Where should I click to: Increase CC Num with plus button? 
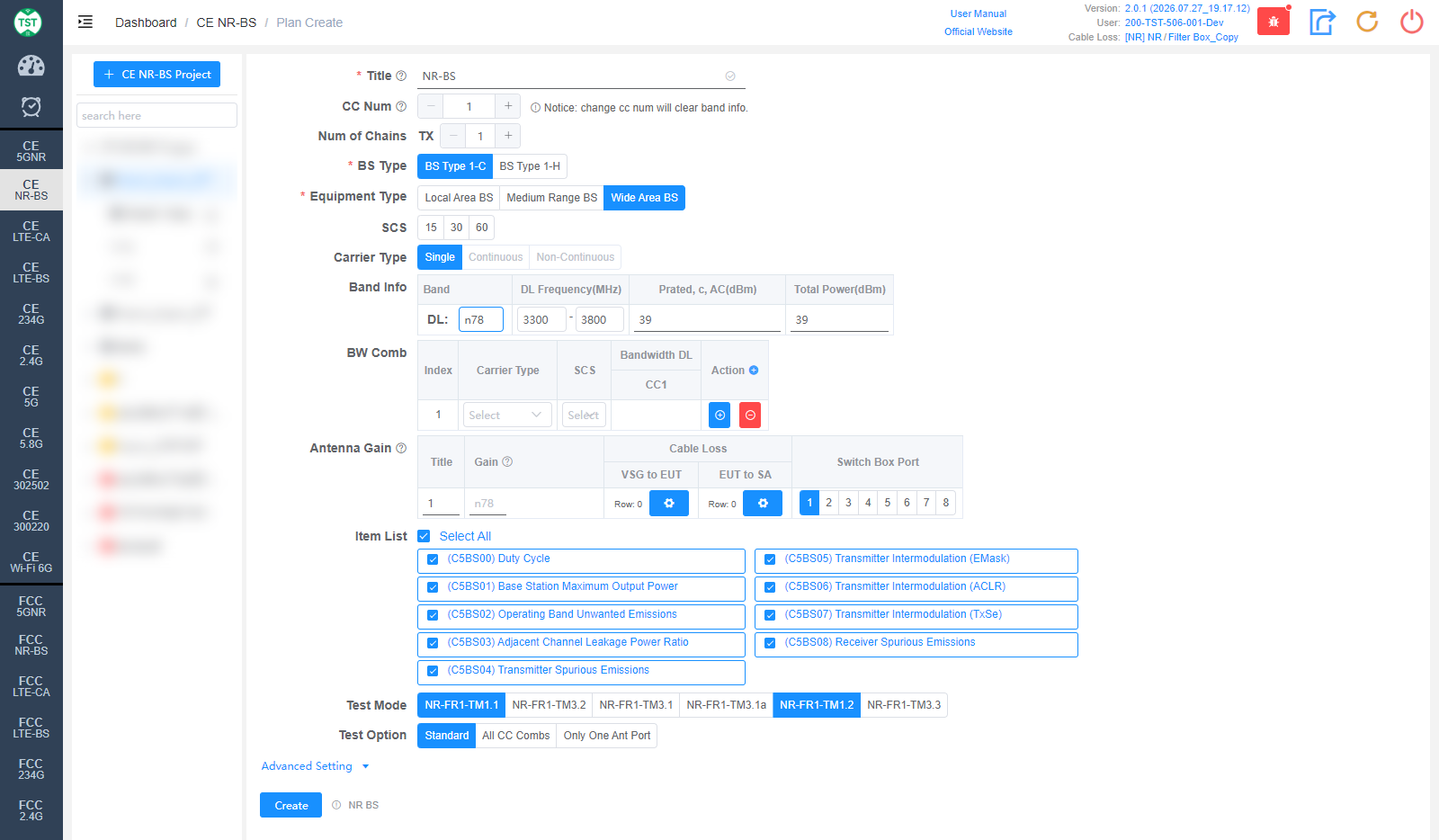[508, 106]
